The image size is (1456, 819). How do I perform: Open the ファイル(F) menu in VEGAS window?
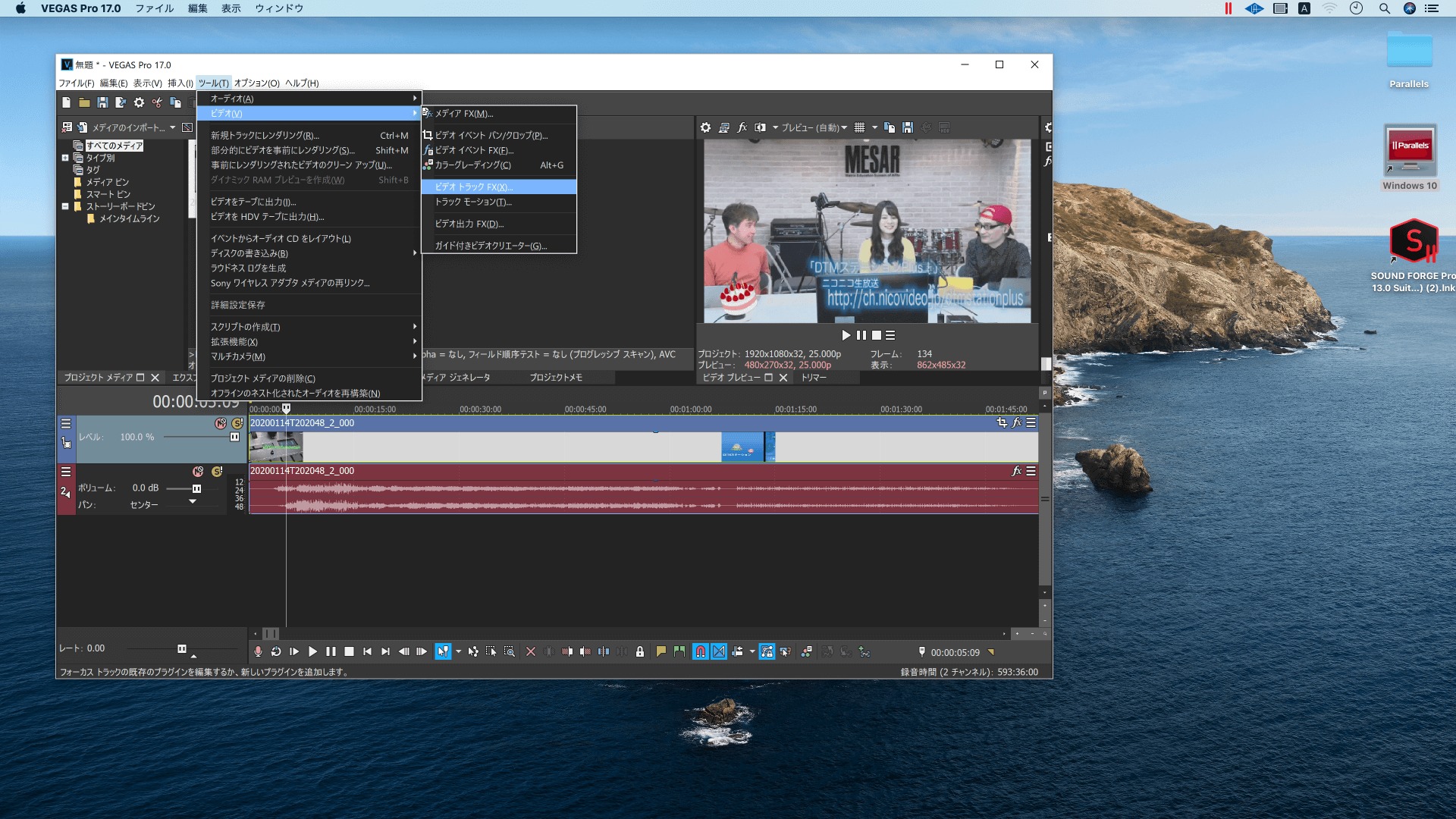pyautogui.click(x=77, y=83)
